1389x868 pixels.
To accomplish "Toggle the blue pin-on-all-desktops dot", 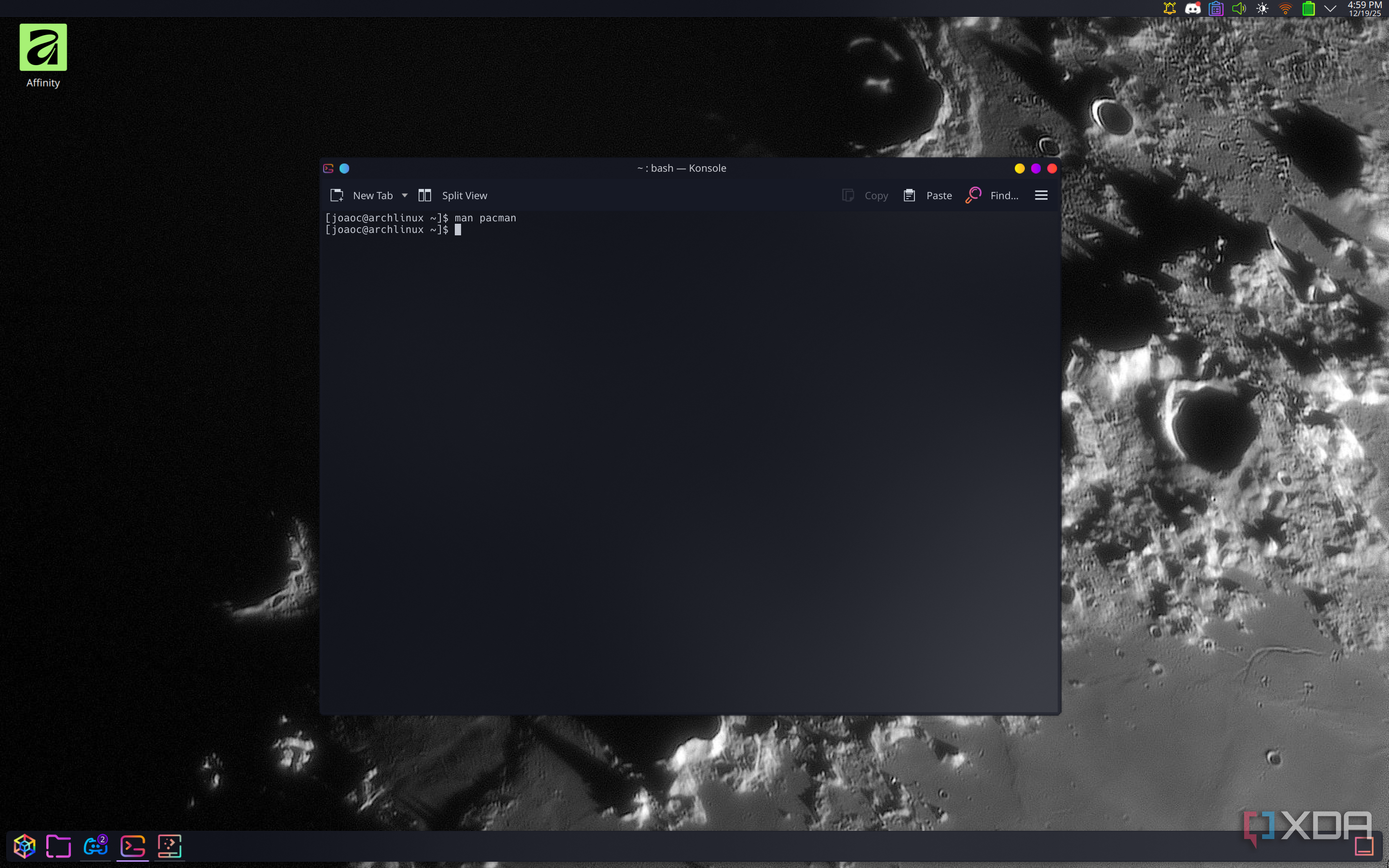I will click(344, 168).
